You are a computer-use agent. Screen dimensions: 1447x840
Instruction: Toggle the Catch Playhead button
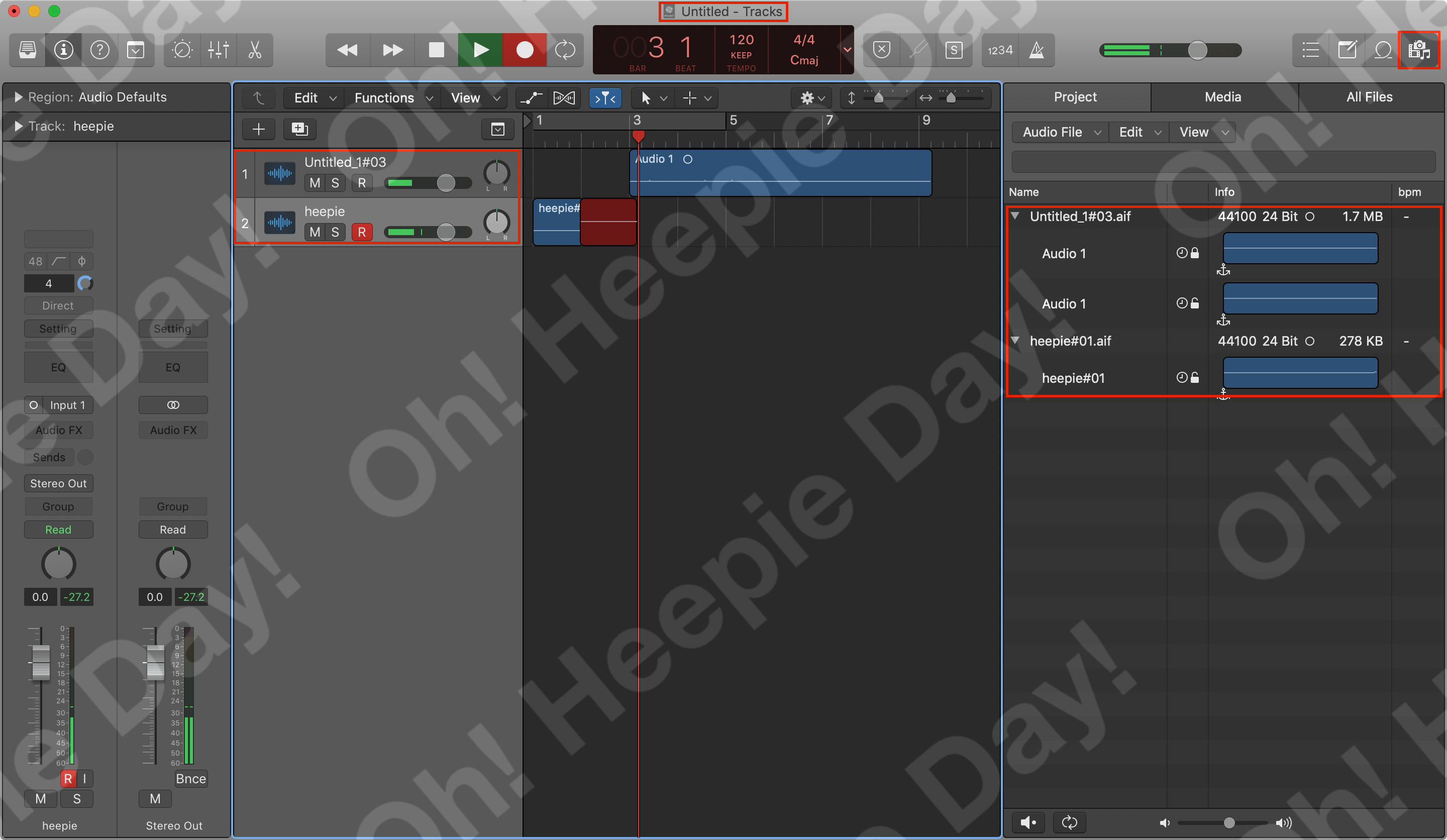click(x=605, y=98)
